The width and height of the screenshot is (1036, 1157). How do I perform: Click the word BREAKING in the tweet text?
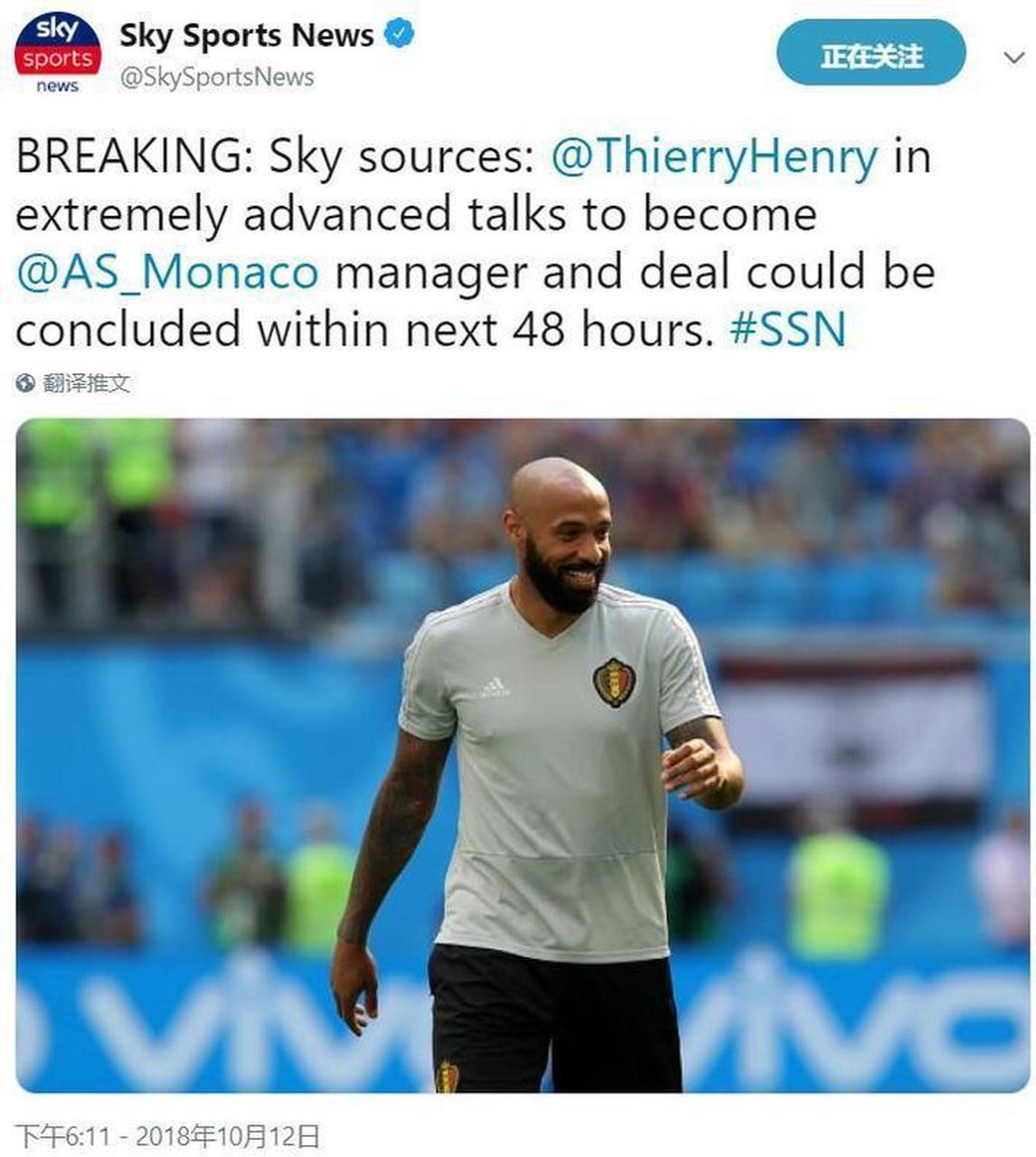point(129,156)
